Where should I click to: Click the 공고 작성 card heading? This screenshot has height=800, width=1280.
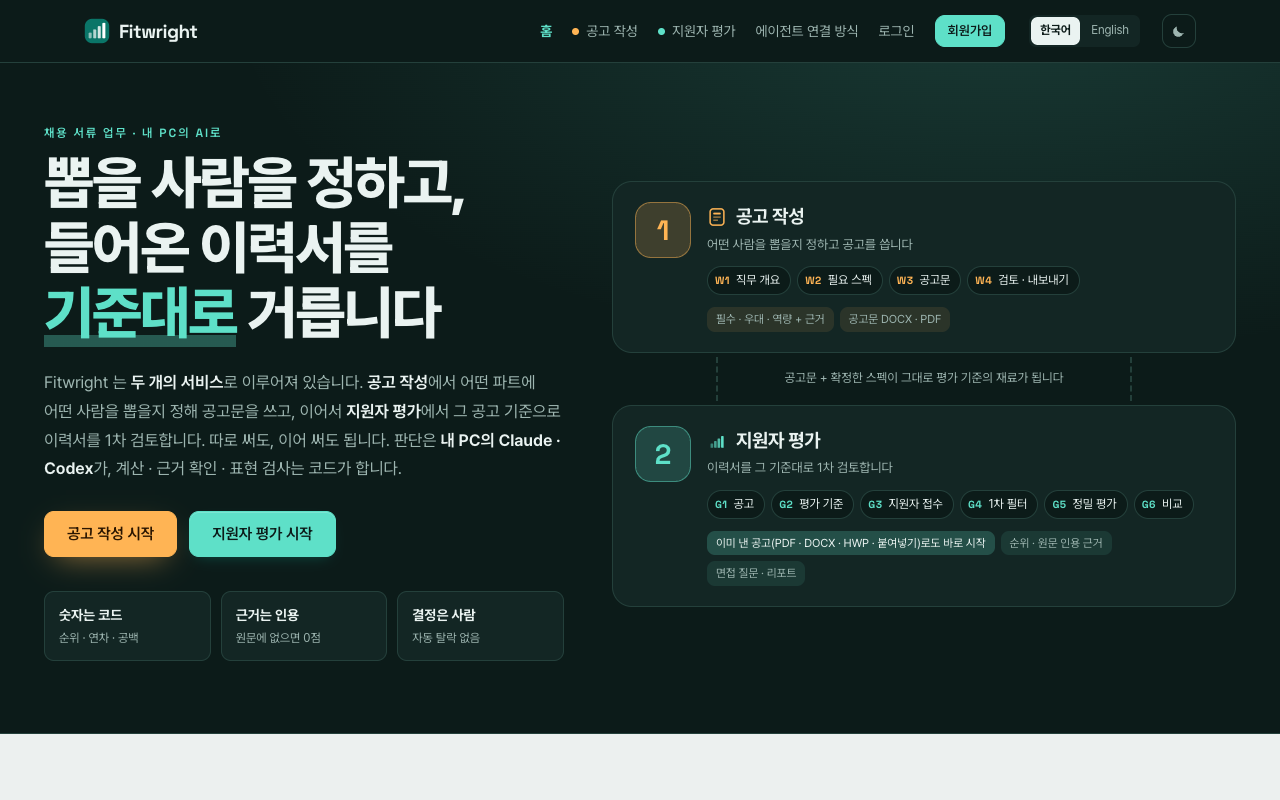[770, 217]
